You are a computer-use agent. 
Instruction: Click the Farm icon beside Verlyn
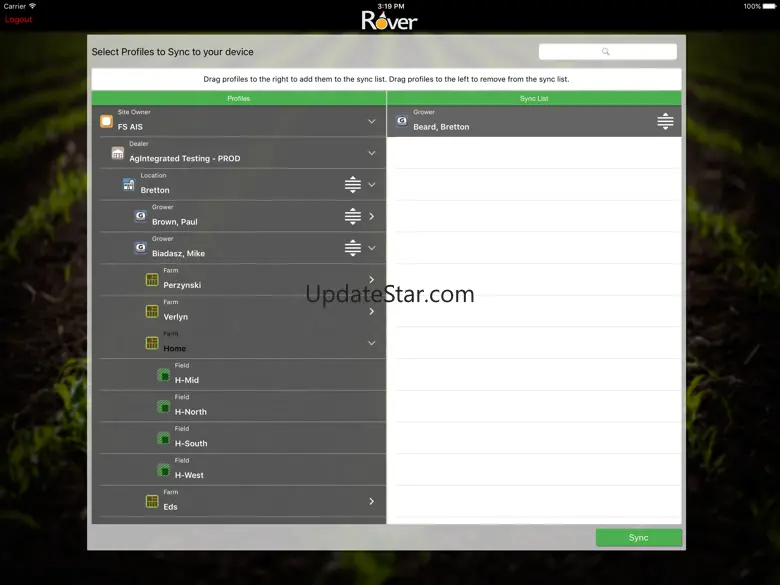click(152, 311)
